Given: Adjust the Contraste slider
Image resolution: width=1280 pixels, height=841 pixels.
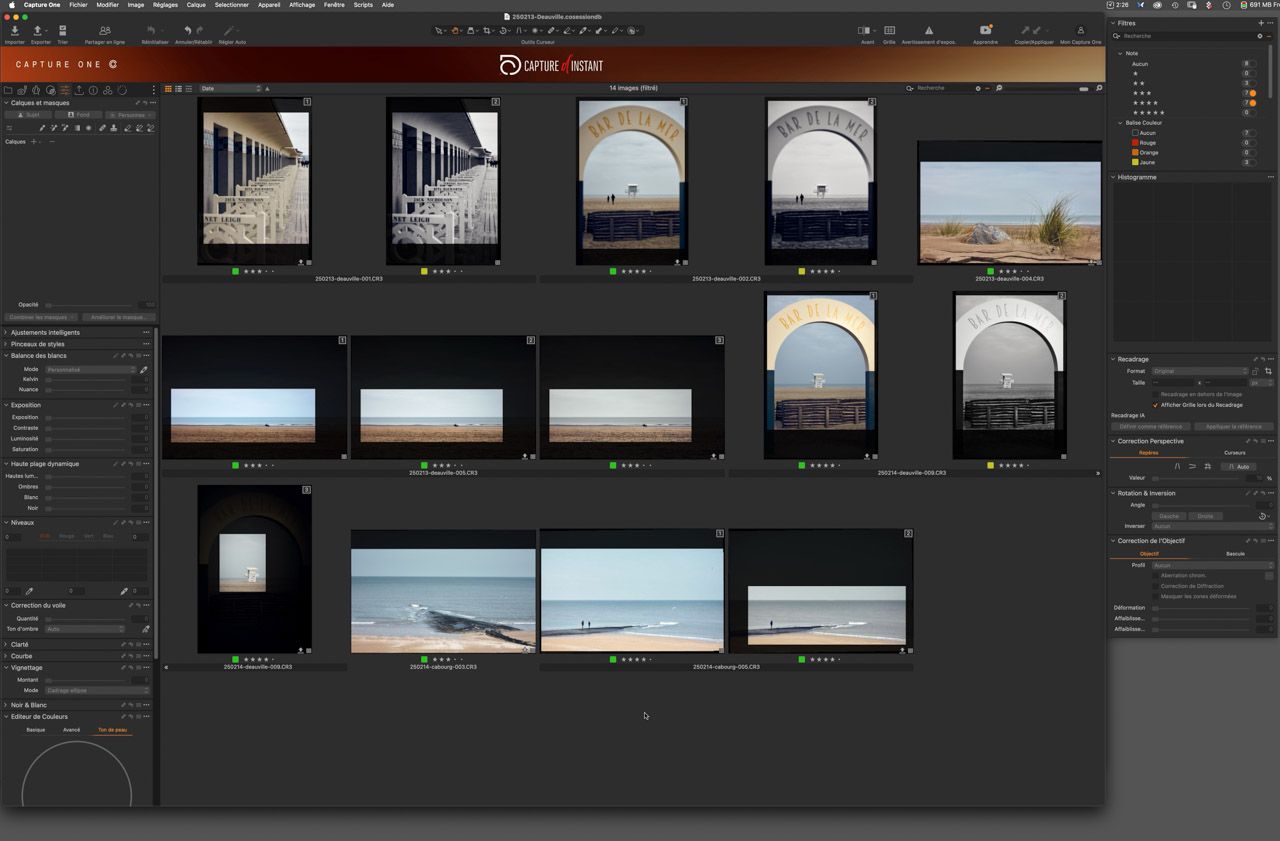Looking at the screenshot, I should [86, 428].
